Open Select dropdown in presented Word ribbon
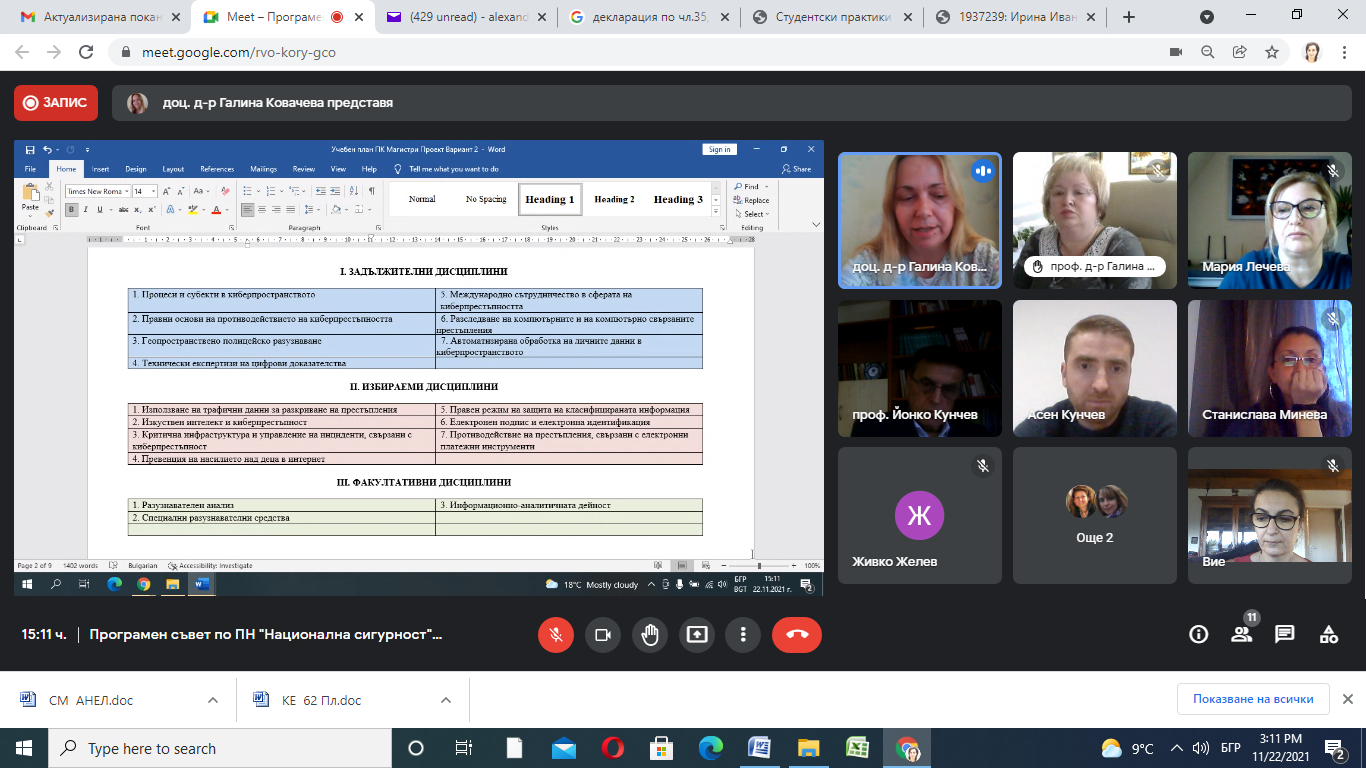 tap(750, 214)
